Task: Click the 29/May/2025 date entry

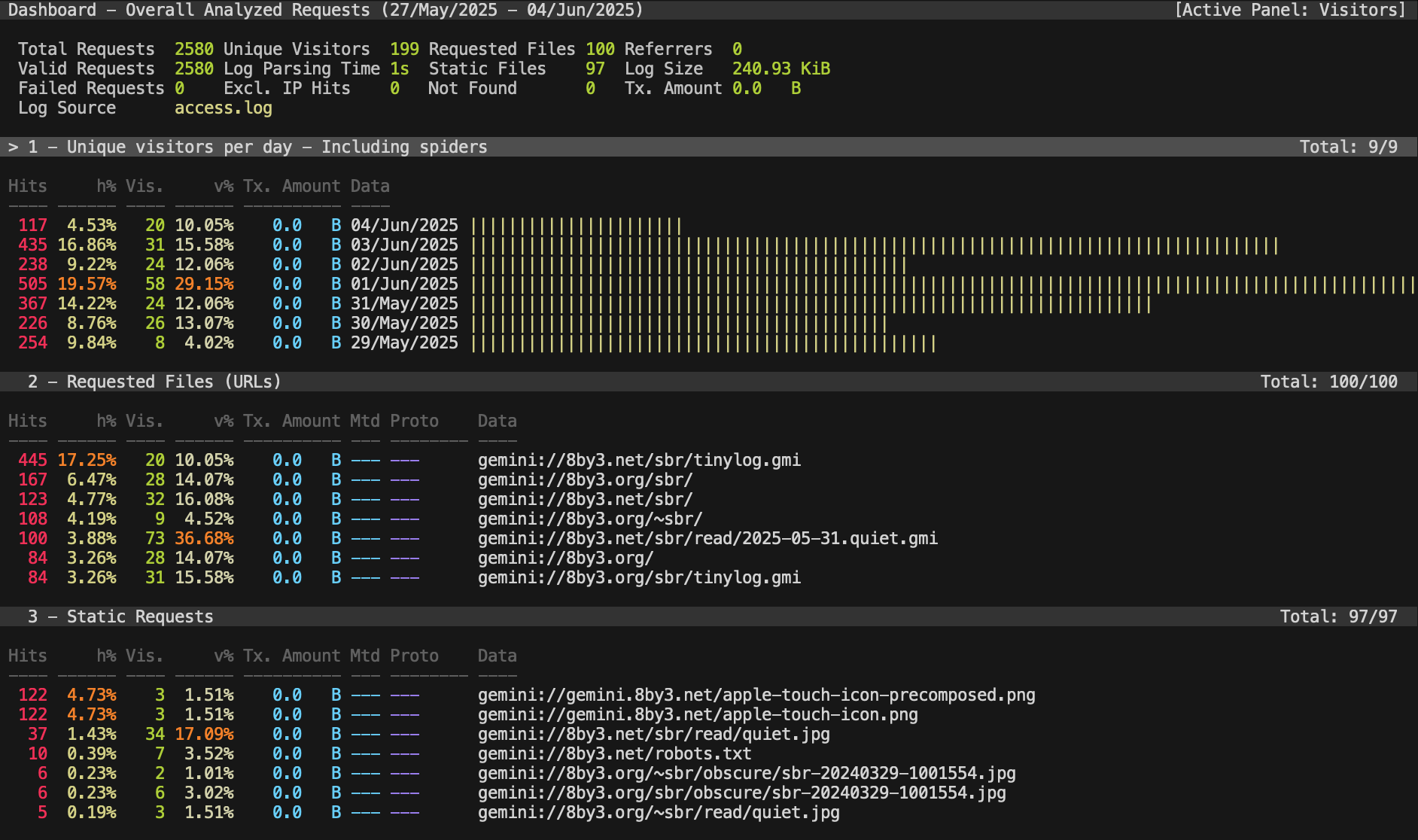Action: pos(404,342)
